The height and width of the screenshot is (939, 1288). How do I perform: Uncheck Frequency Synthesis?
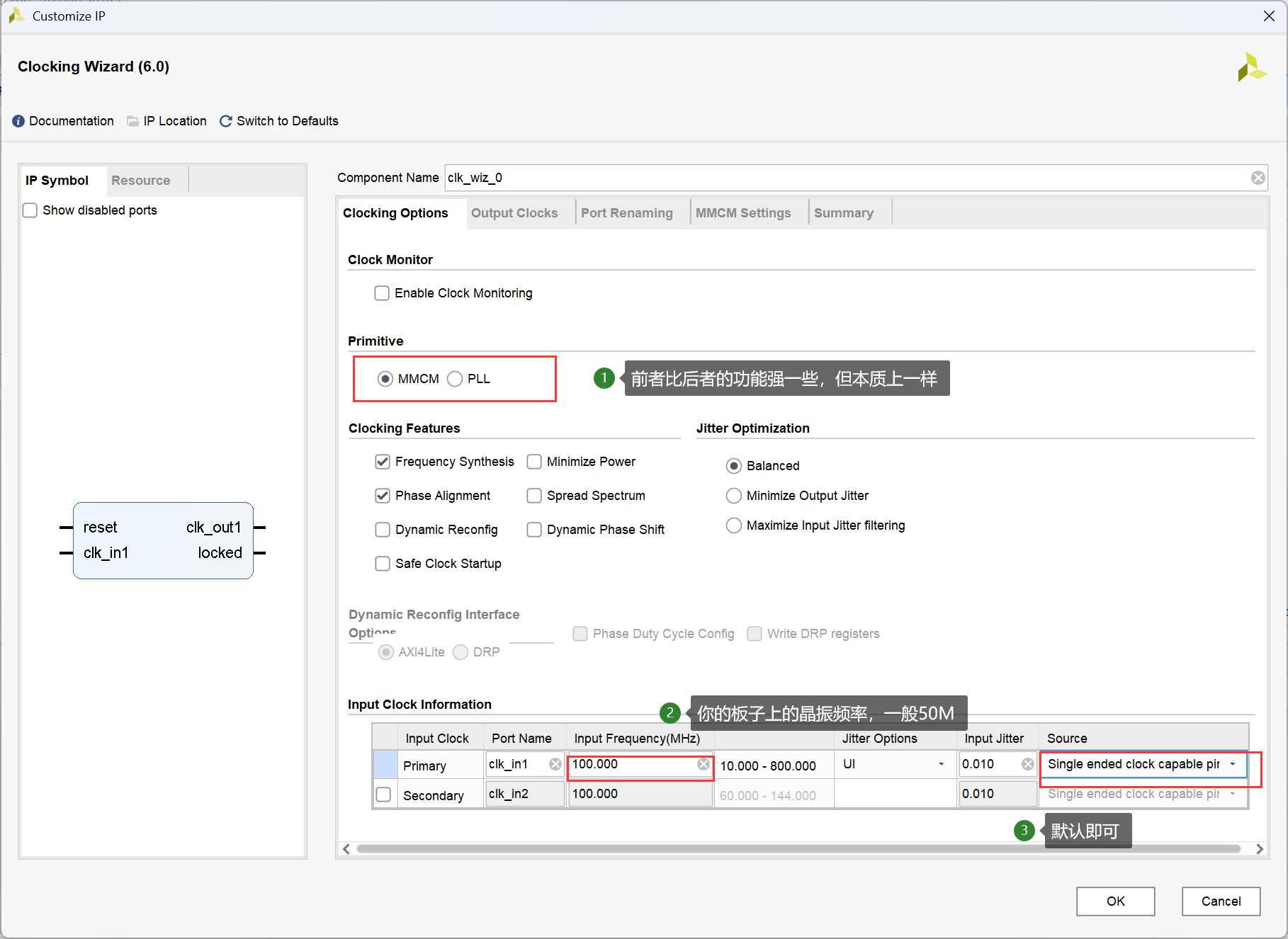[x=383, y=462]
